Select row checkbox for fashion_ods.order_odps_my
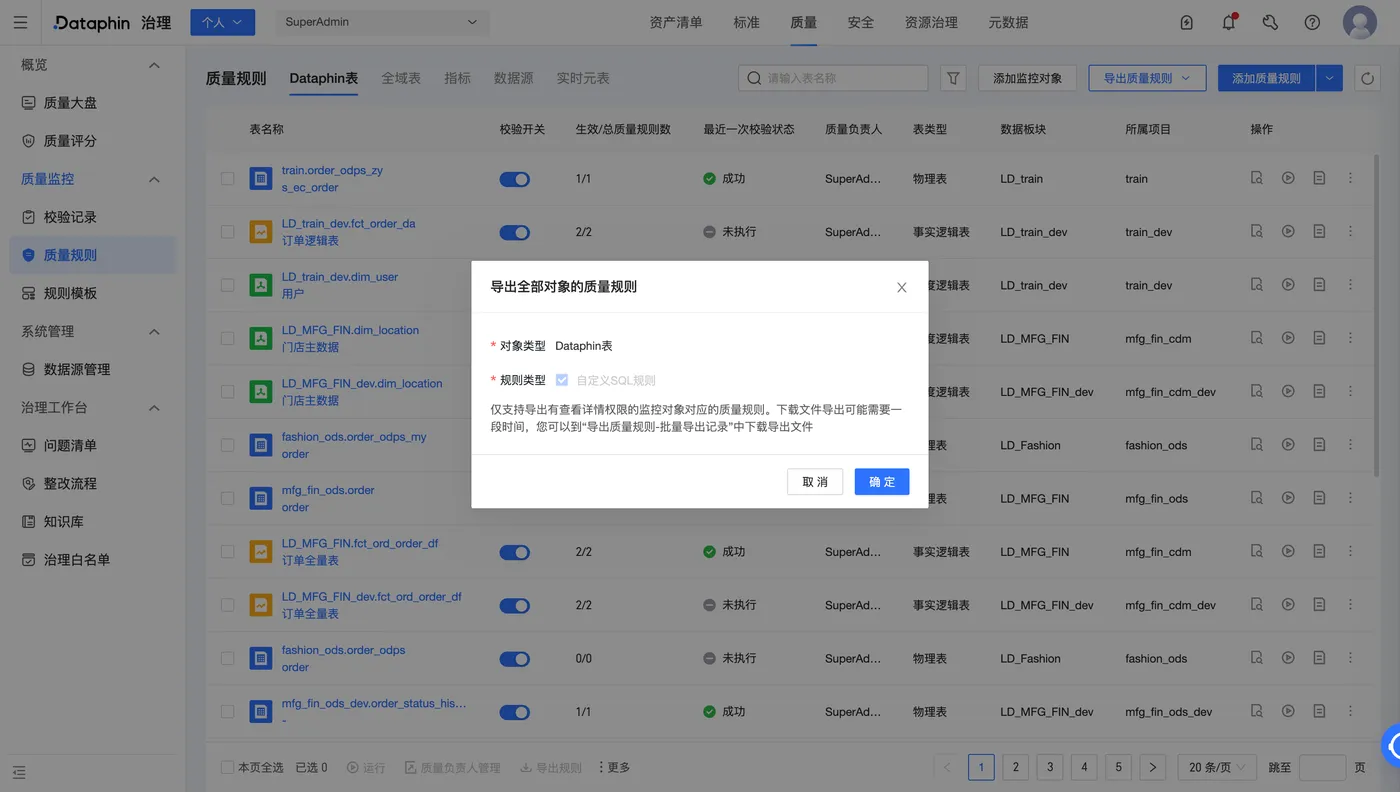Image resolution: width=1400 pixels, height=792 pixels. (227, 445)
